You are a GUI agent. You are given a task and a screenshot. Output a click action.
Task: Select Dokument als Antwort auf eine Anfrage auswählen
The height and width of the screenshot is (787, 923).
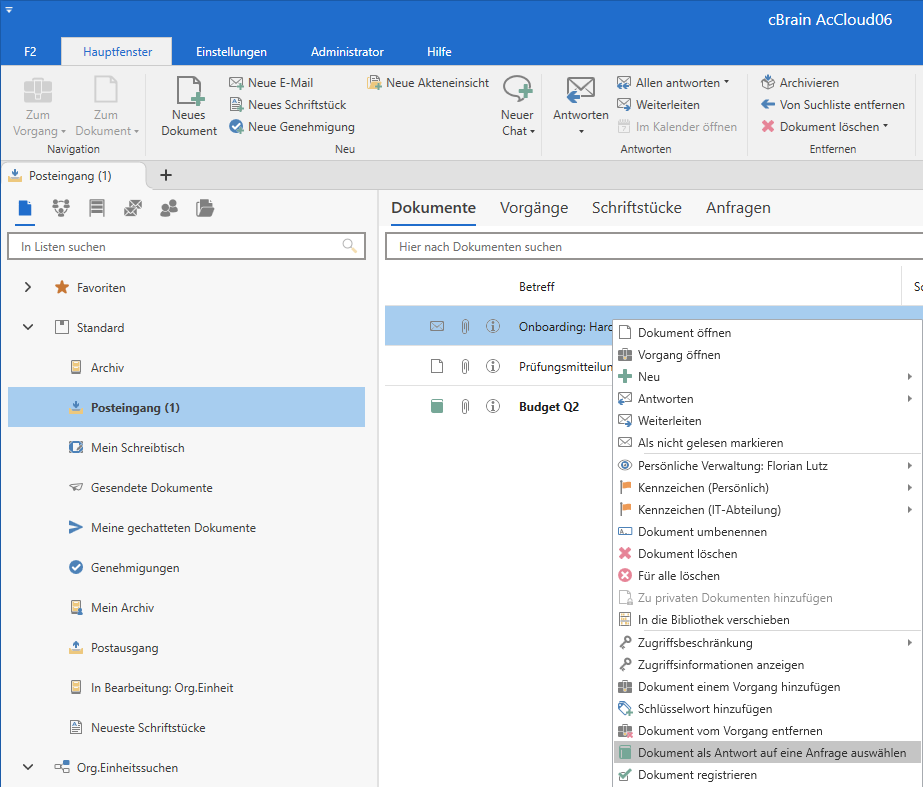pos(771,753)
